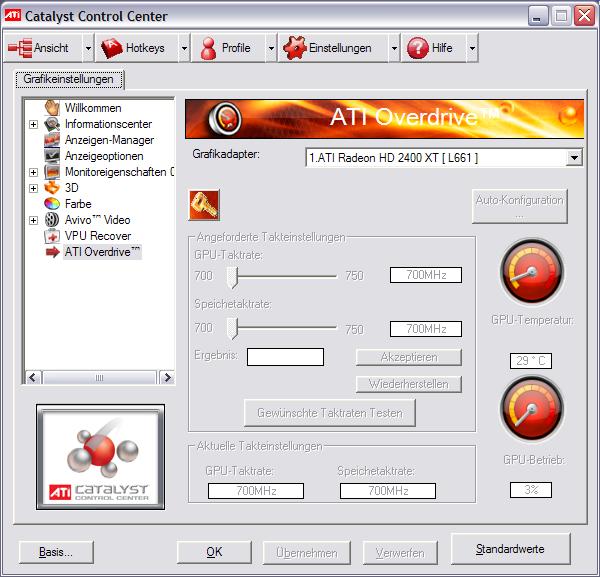Open the Hotkeys dropdown arrow

pos(184,48)
